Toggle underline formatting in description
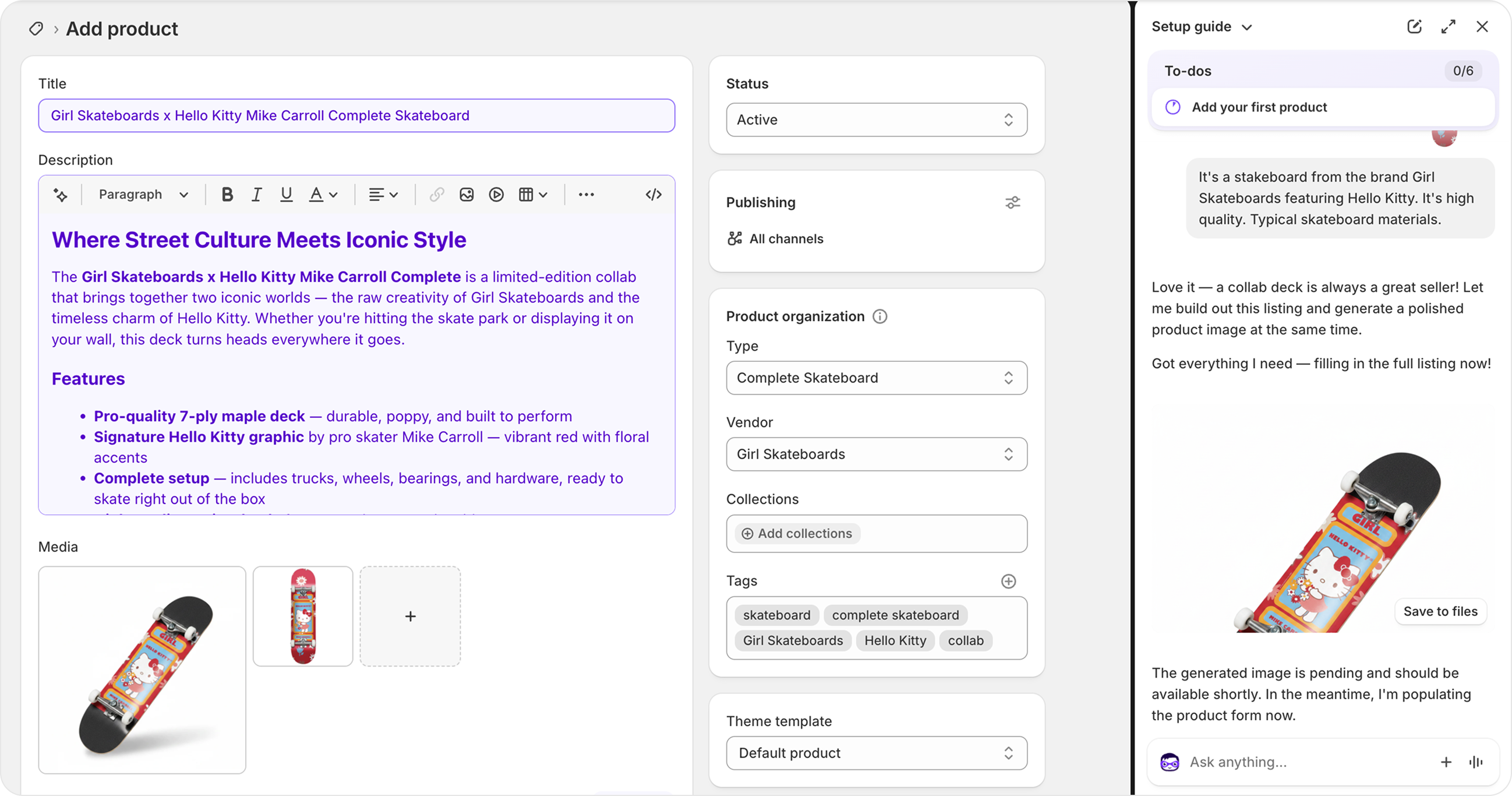The height and width of the screenshot is (796, 1512). click(286, 195)
